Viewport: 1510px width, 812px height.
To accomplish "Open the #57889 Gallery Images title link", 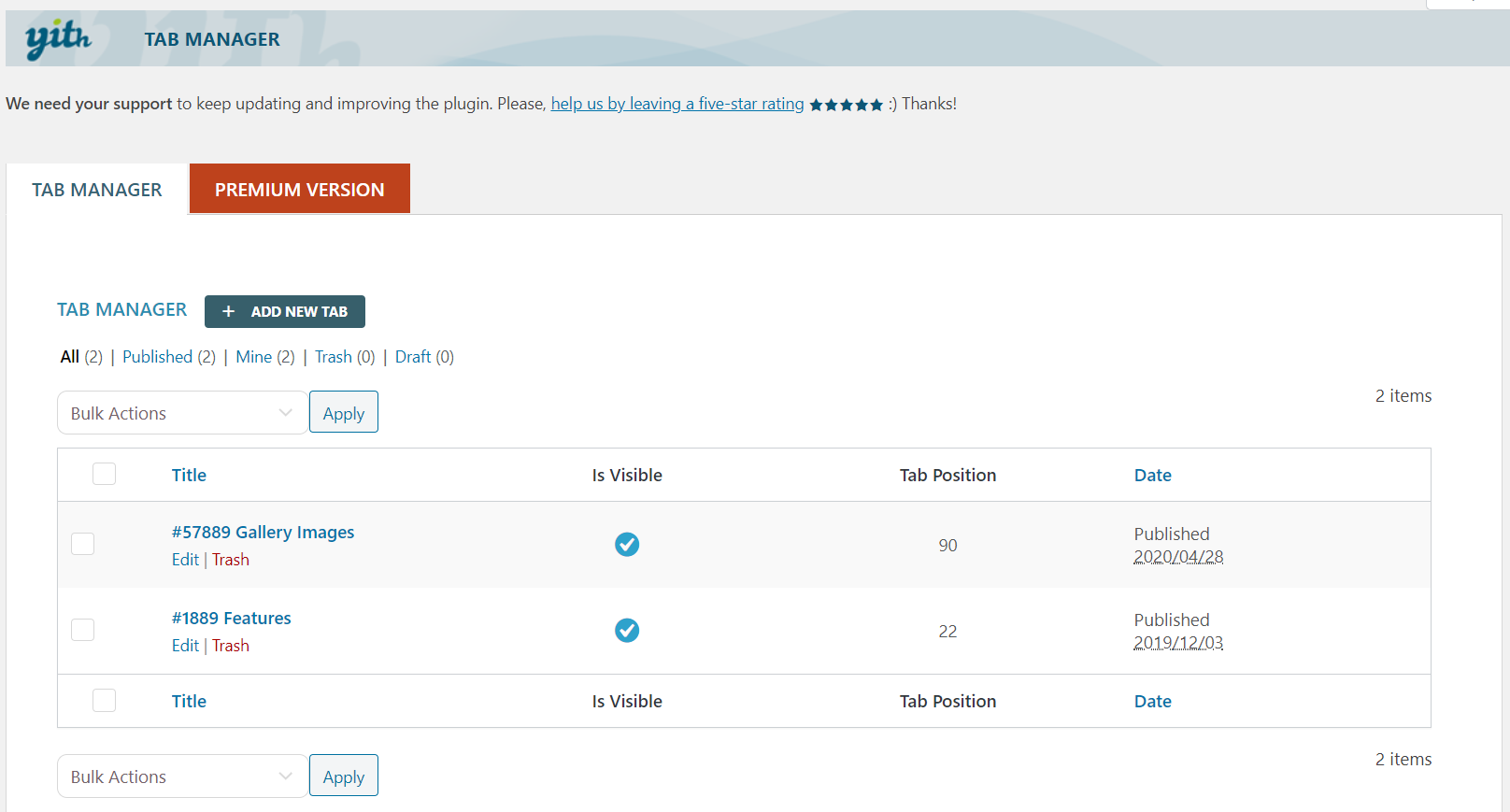I will pyautogui.click(x=263, y=532).
